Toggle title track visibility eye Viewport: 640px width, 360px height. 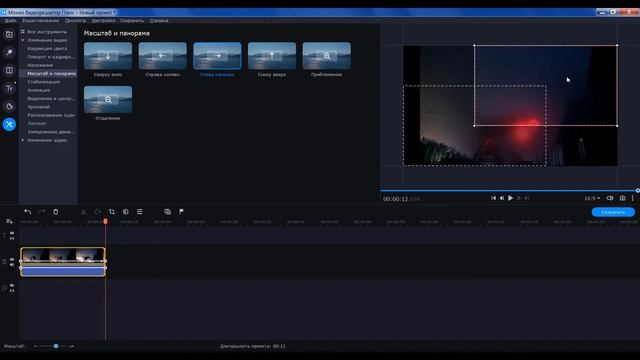click(x=12, y=233)
